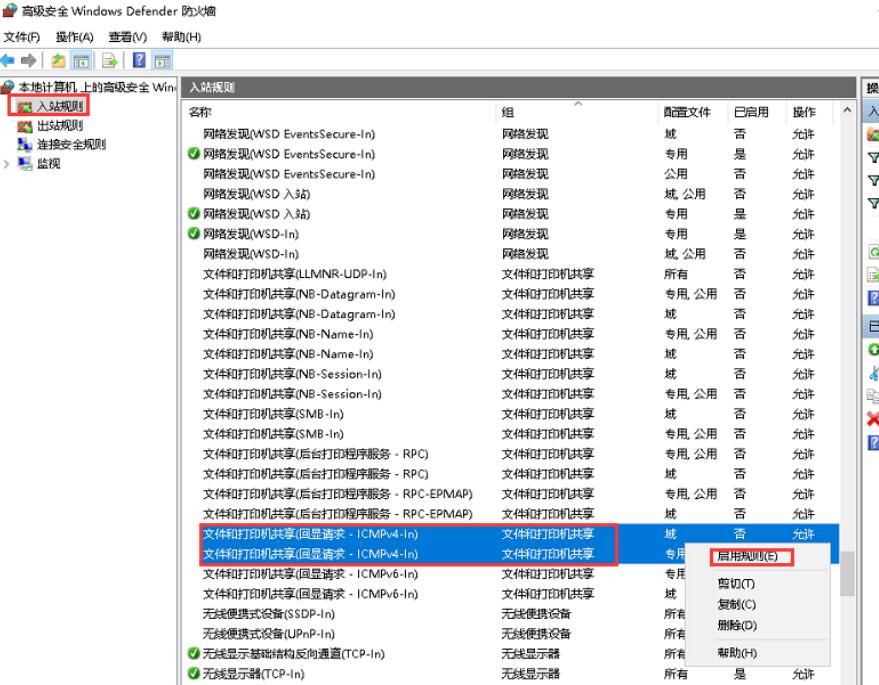Open help via the blue question mark toolbar icon
The height and width of the screenshot is (685, 879).
click(139, 60)
